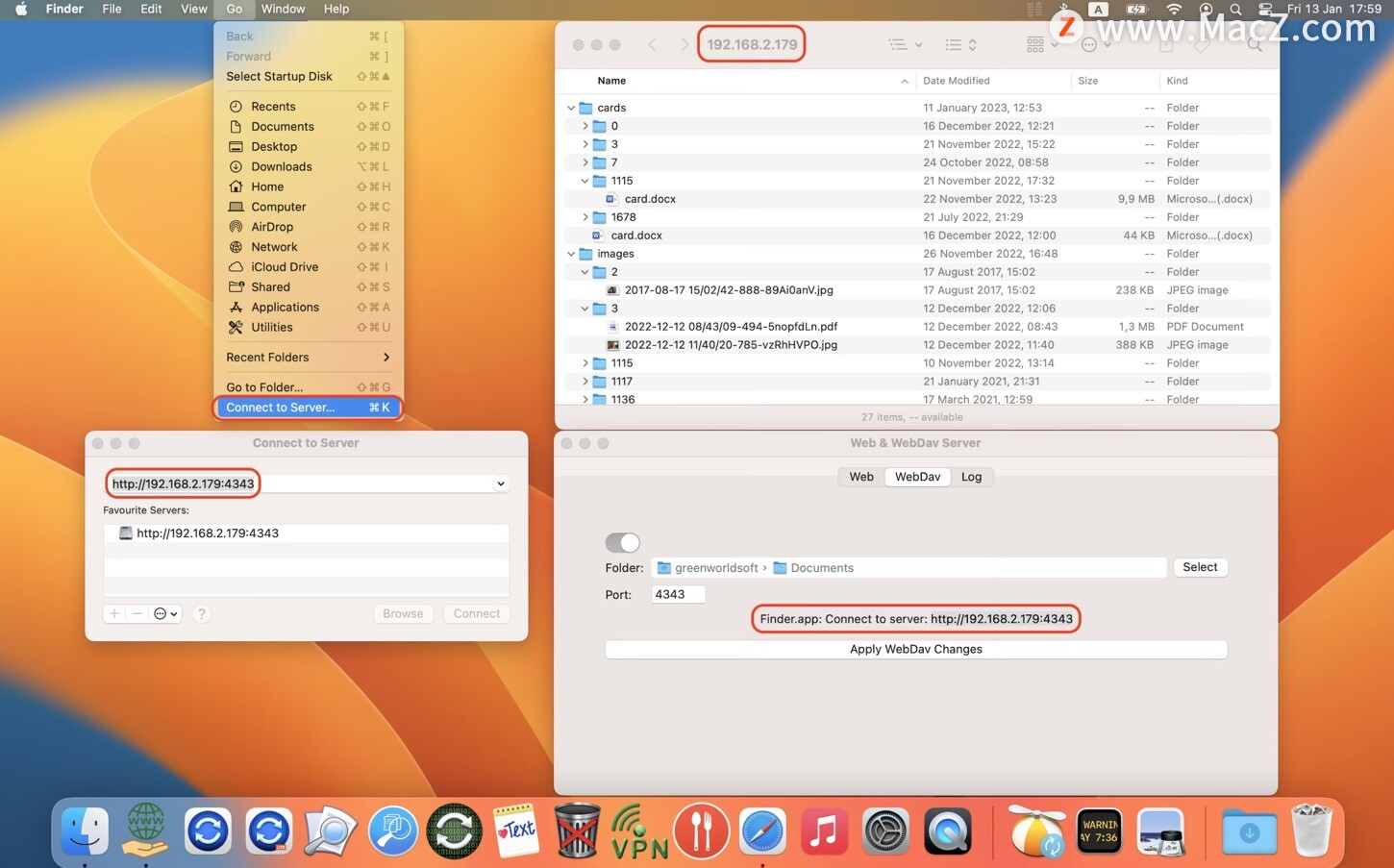Launch the globe-in-hand web server Dock app
The height and width of the screenshot is (868, 1394).
146,831
